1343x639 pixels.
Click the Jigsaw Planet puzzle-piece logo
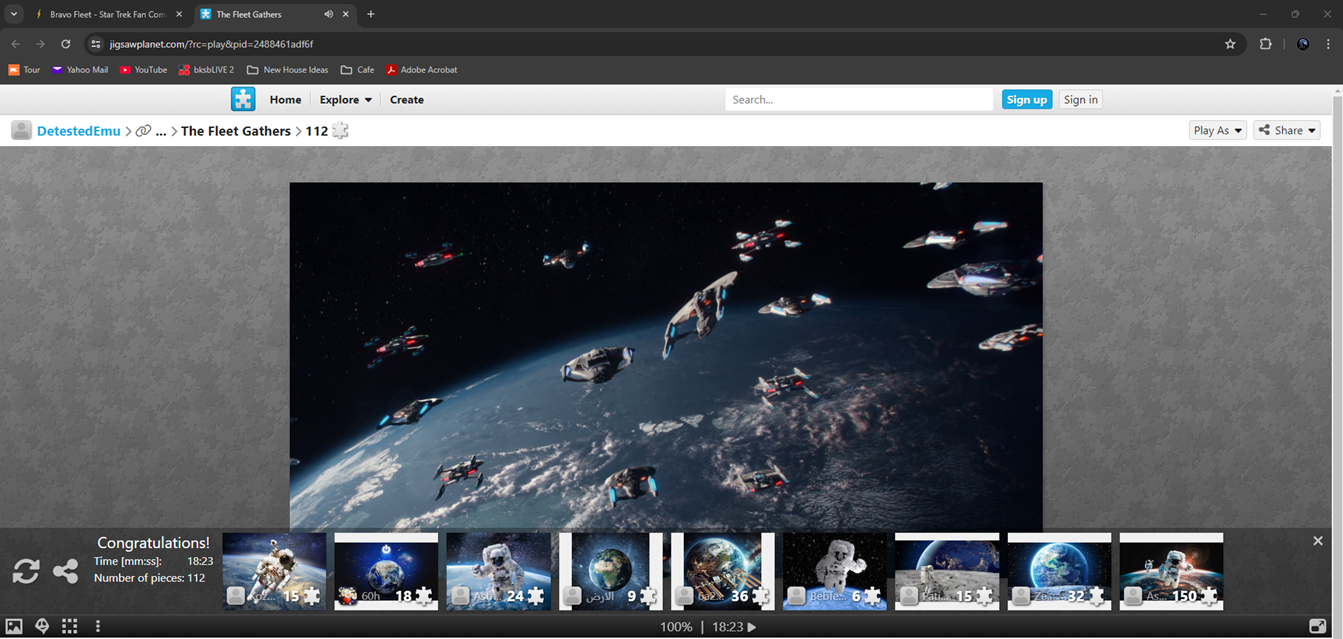click(x=243, y=99)
